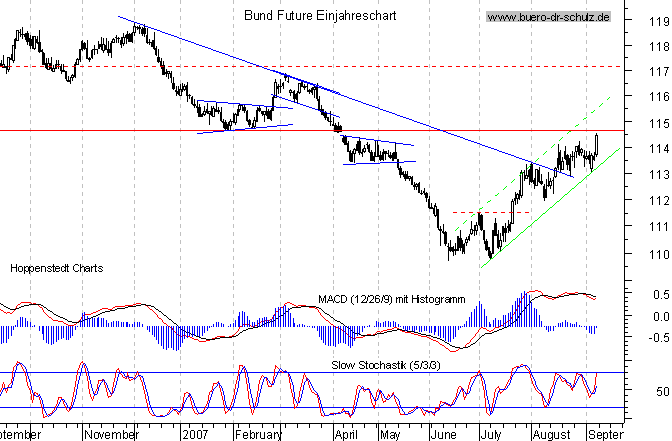Viewport: 672px width, 441px height.
Task: Click the 'February' month label
Action: (258, 435)
